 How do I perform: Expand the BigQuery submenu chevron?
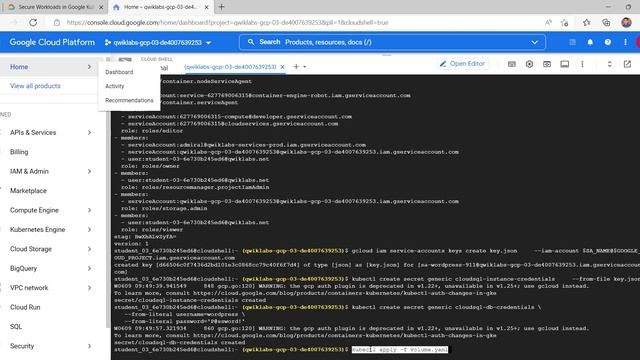[x=89, y=268]
